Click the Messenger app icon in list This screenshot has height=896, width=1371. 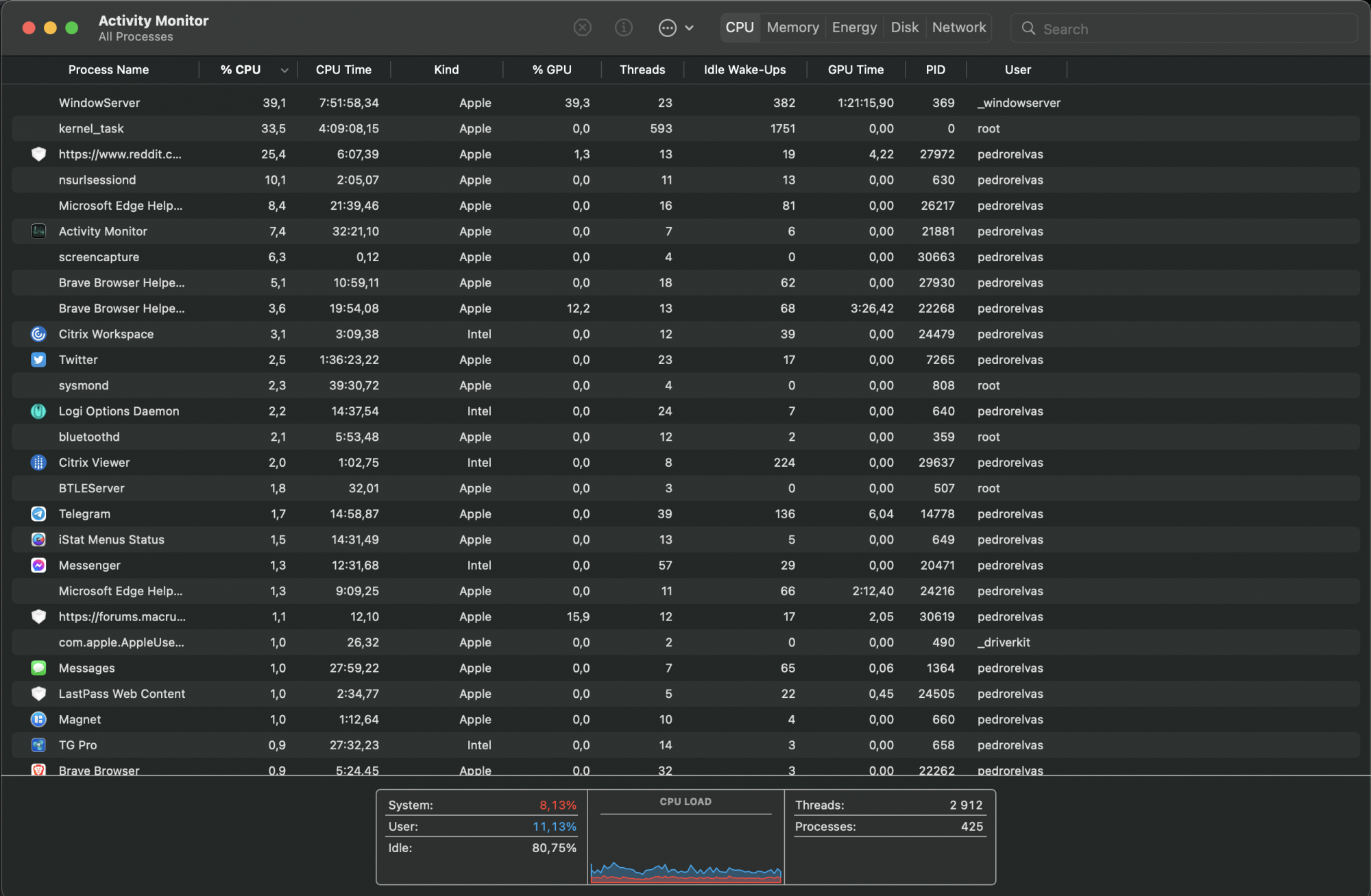pyautogui.click(x=38, y=566)
